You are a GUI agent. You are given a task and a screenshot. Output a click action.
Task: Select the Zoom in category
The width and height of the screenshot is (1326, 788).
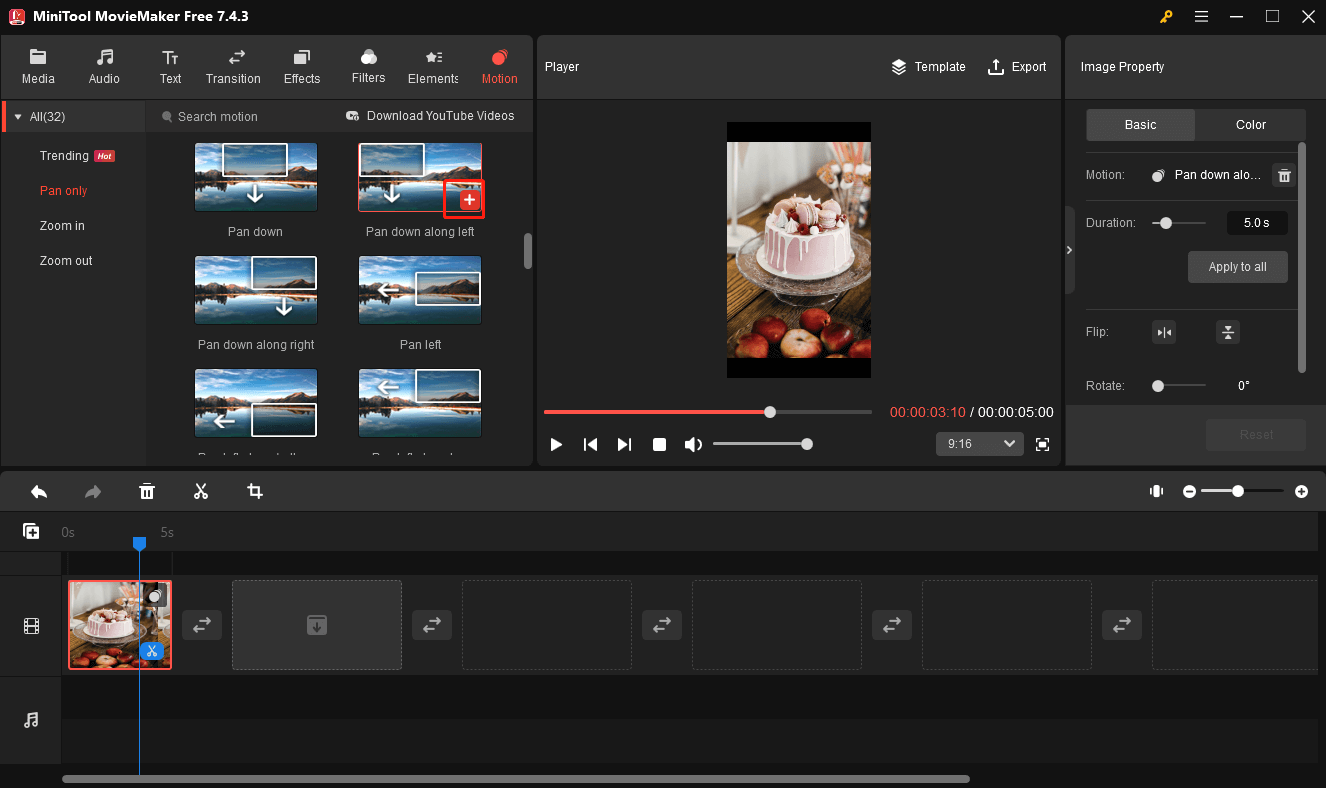62,226
